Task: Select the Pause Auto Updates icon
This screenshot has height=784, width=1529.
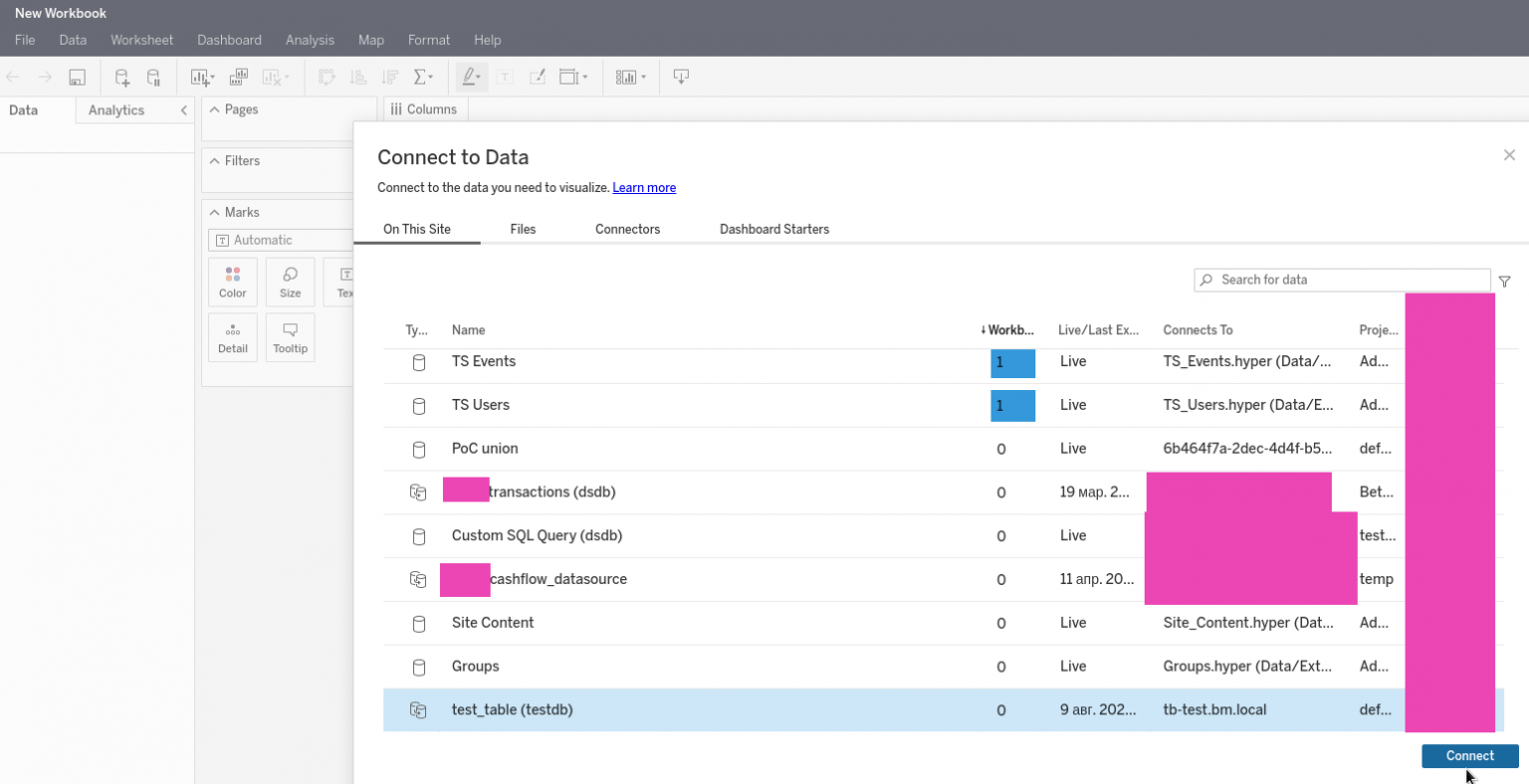Action: pyautogui.click(x=152, y=77)
